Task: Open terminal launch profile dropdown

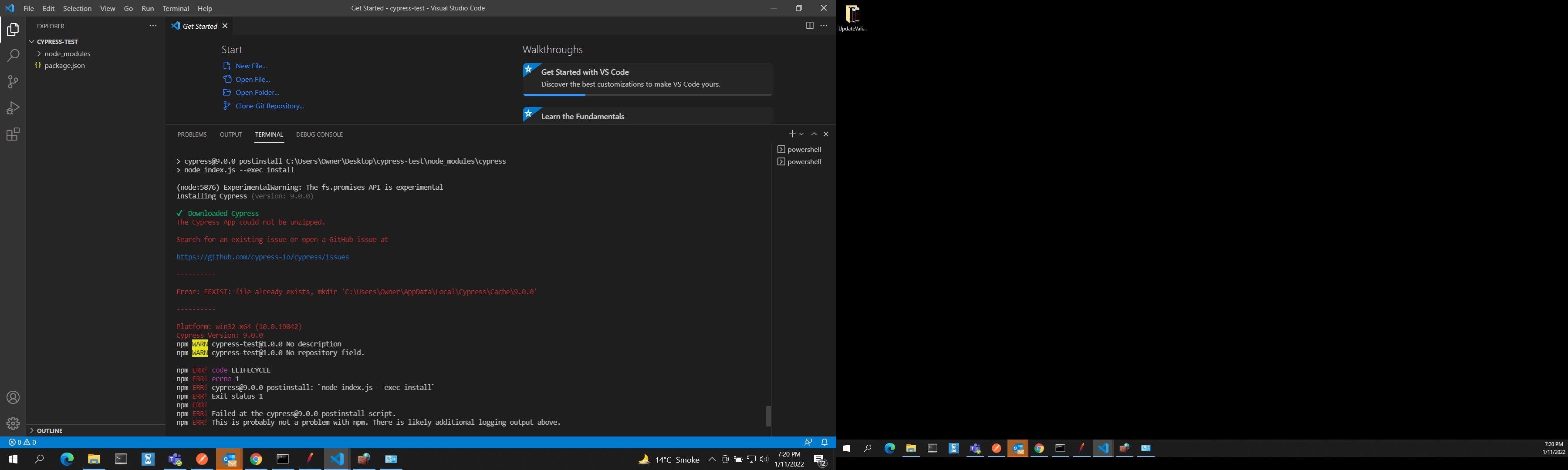Action: [x=802, y=134]
